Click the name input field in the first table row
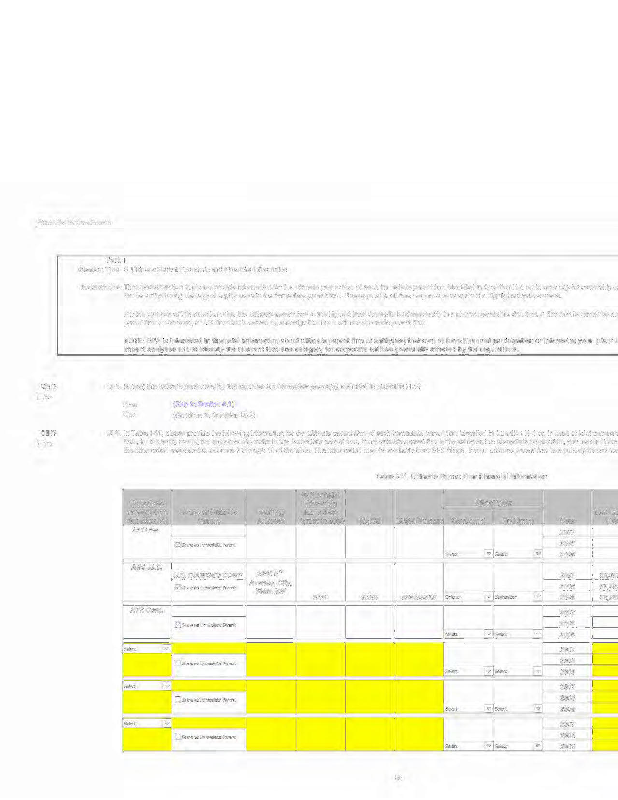 [207, 537]
